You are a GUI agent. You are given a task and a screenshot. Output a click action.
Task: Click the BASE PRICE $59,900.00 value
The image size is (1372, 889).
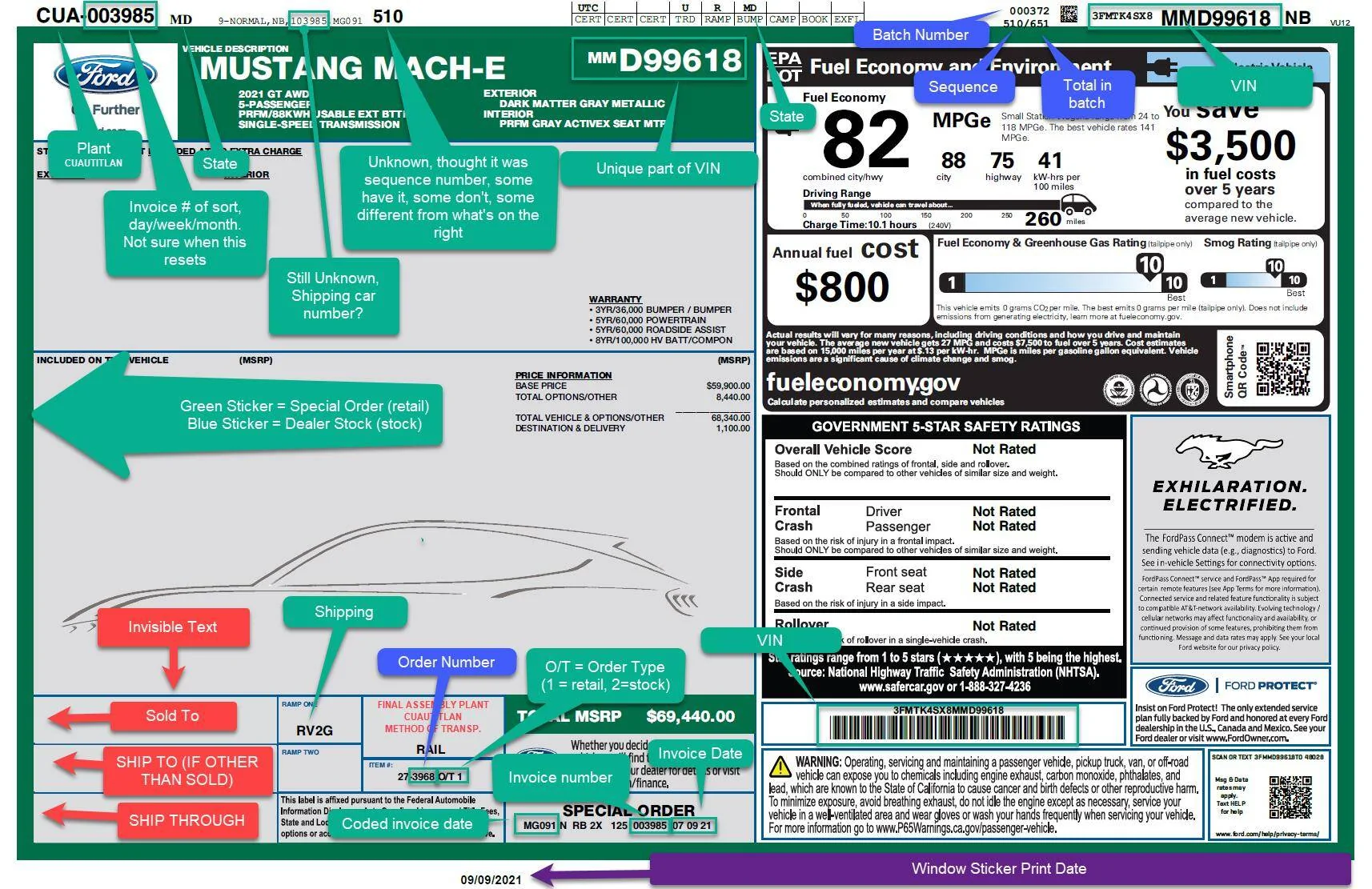[728, 386]
